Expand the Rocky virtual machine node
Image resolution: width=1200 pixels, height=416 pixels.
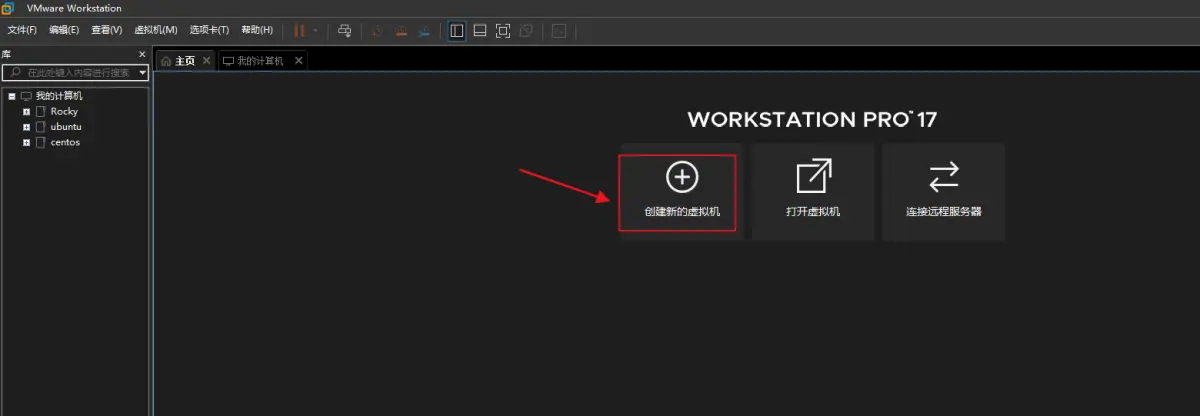pyautogui.click(x=26, y=112)
